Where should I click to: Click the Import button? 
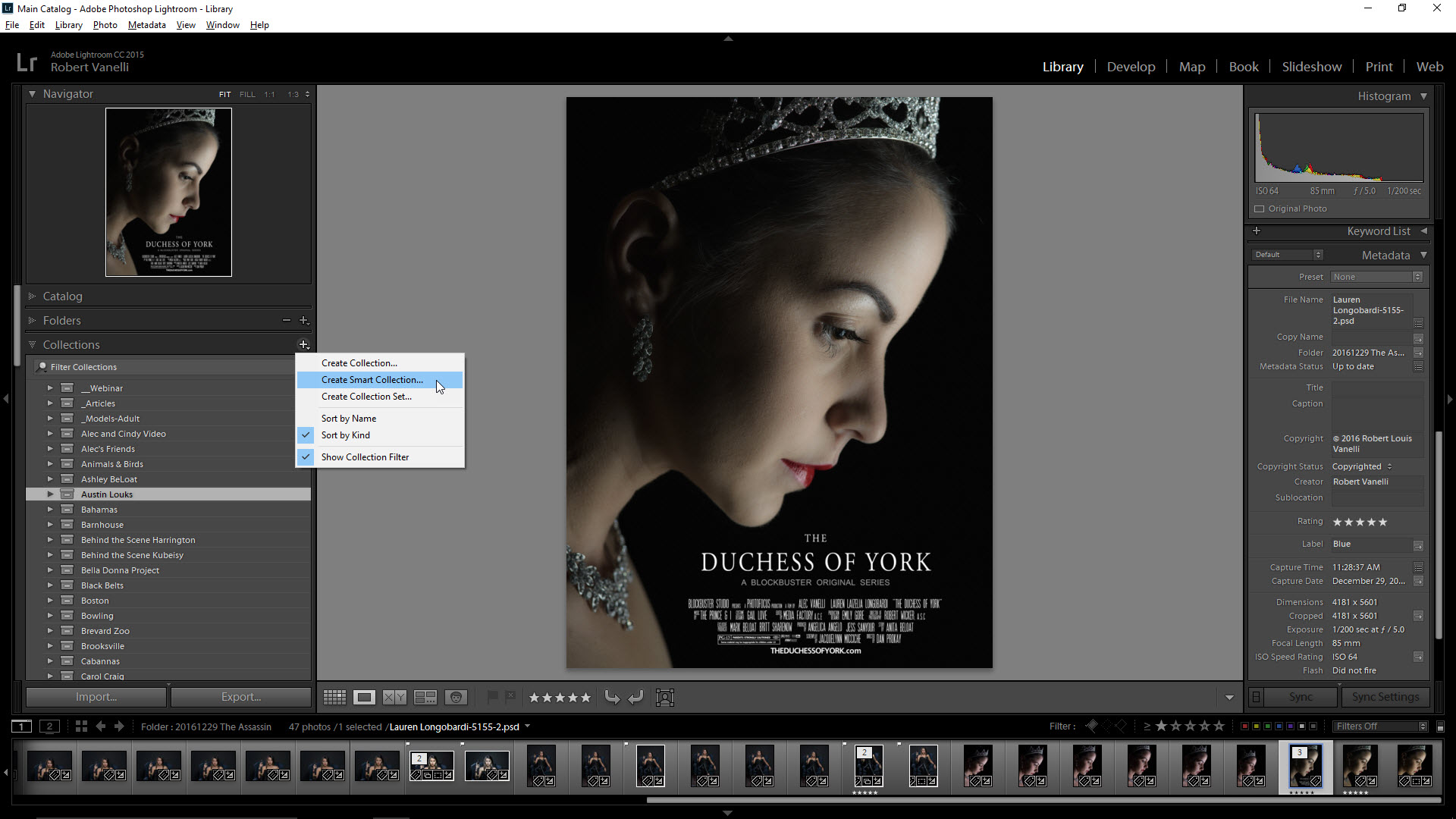(x=96, y=697)
